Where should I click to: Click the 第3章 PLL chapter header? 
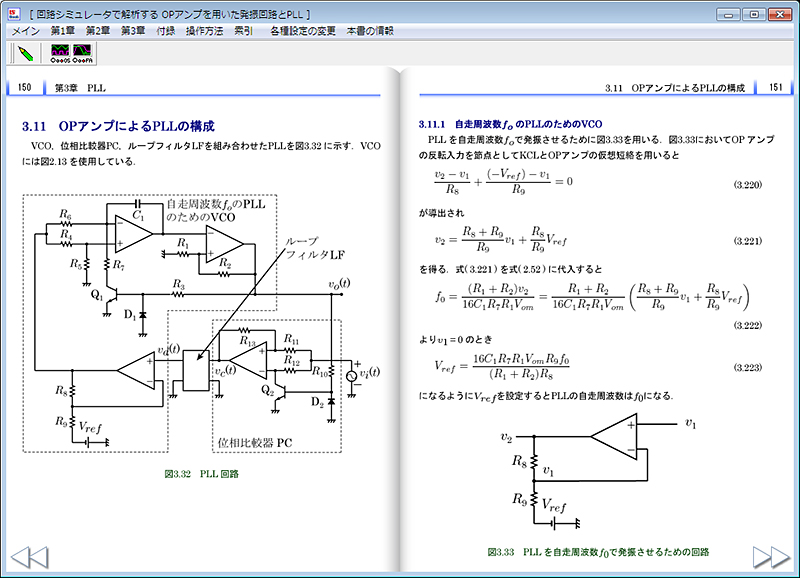(x=80, y=88)
